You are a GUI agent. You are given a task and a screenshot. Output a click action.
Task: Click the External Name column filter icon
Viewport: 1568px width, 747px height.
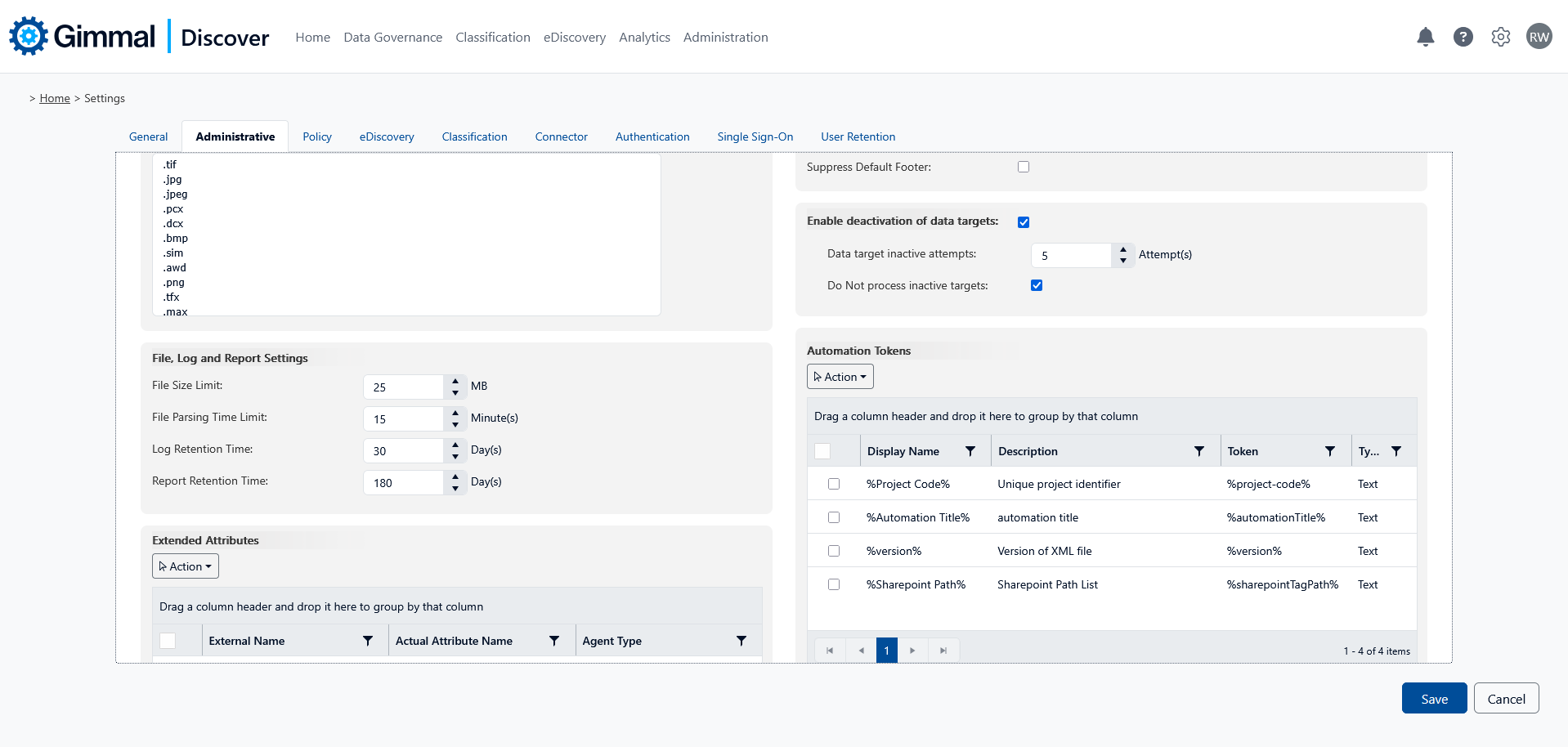coord(368,641)
